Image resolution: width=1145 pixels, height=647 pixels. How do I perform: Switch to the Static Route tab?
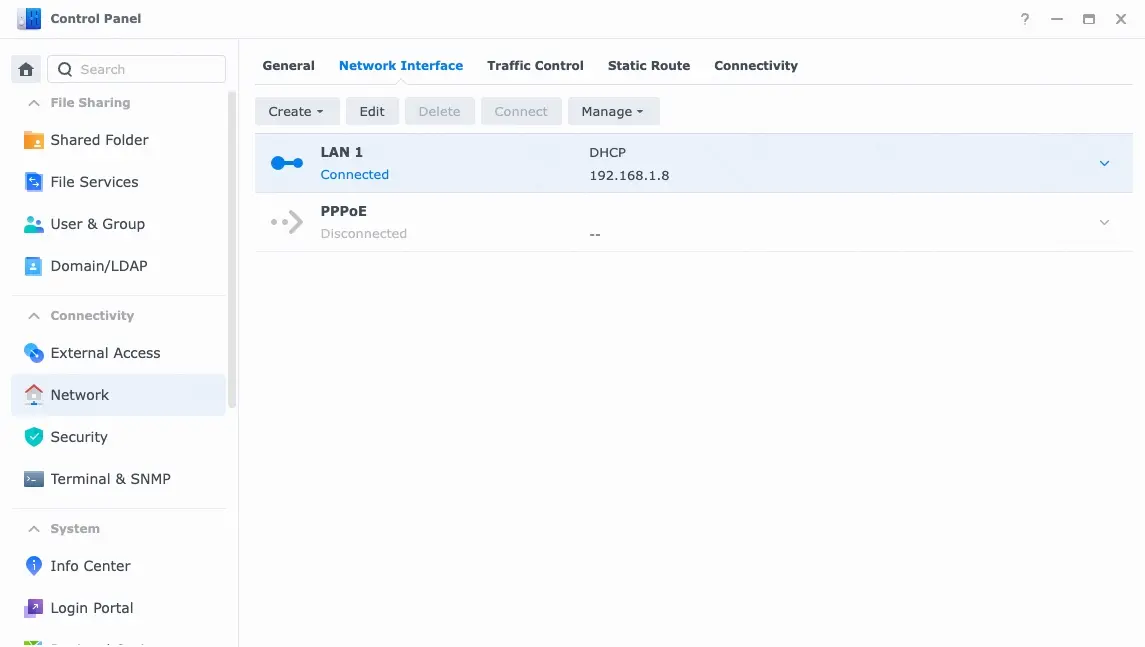[x=649, y=66]
